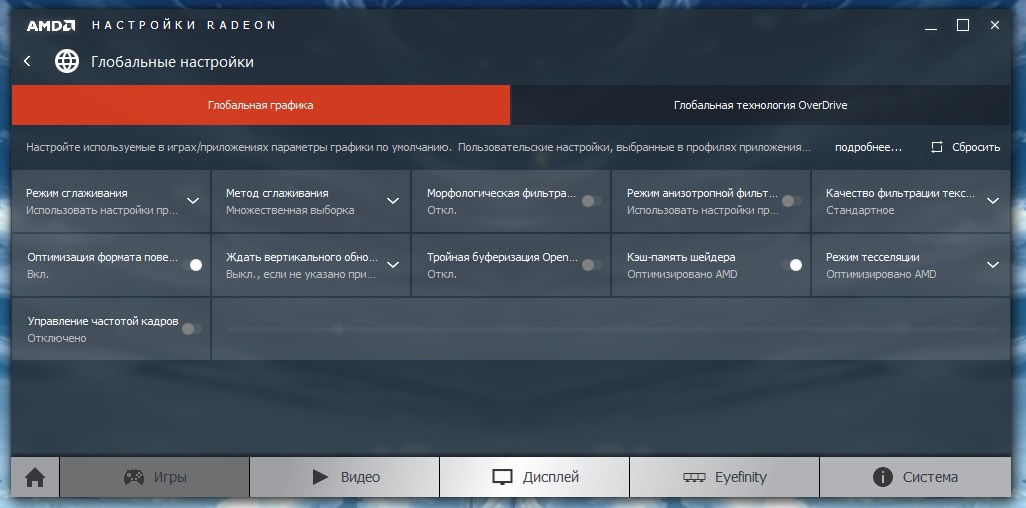Open the Видео section
The image size is (1026, 508).
(344, 477)
